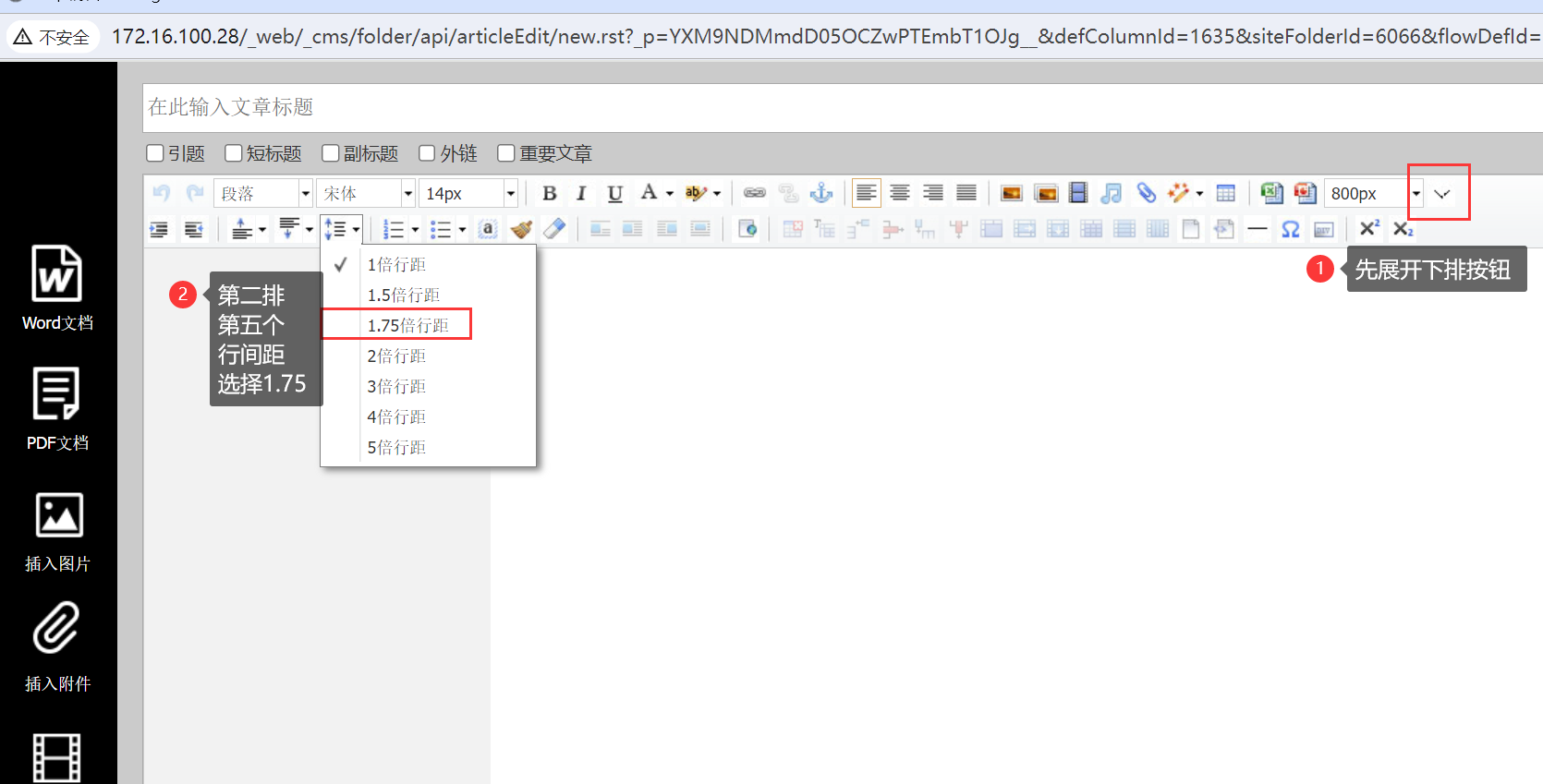Click the center align button
This screenshot has width=1543, height=784.
900,193
